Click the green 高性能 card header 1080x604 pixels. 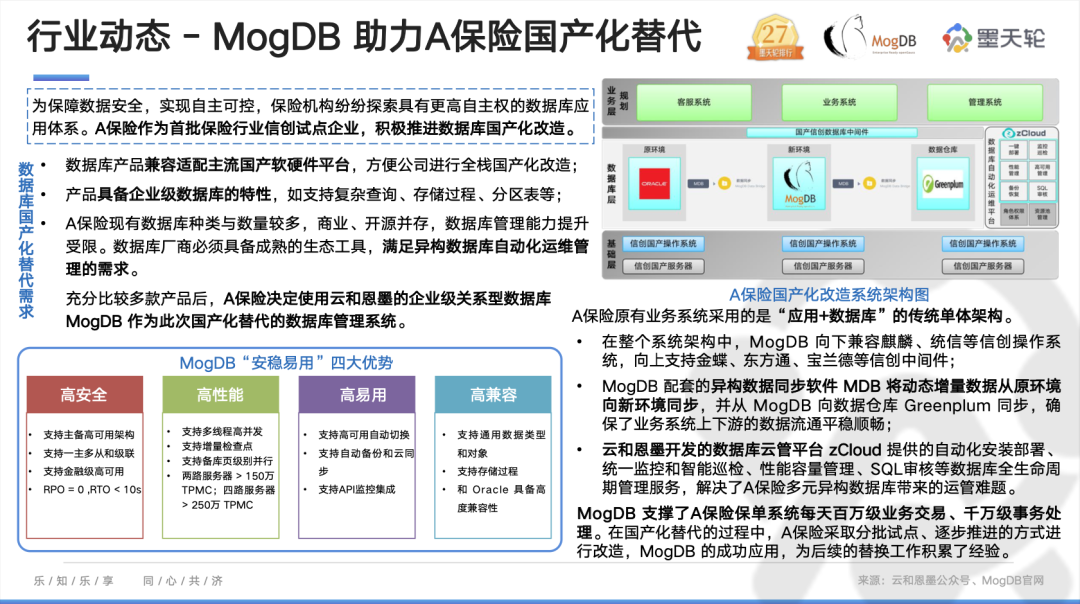tap(220, 395)
